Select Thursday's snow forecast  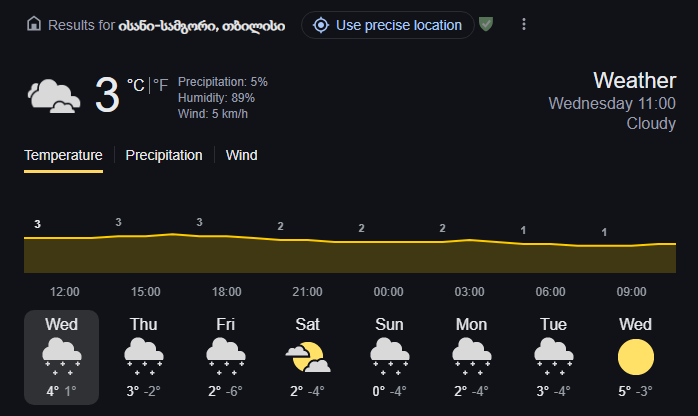tap(143, 357)
